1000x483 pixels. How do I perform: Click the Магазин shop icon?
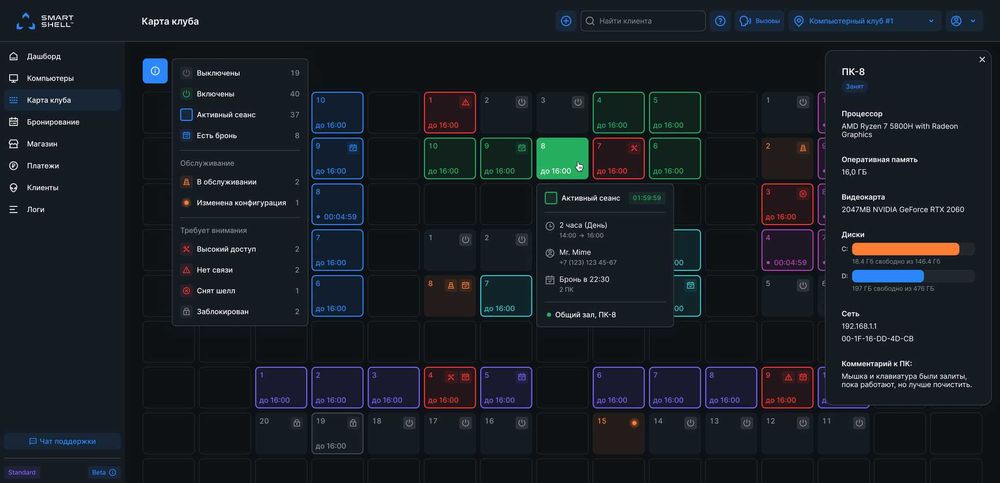(x=13, y=144)
